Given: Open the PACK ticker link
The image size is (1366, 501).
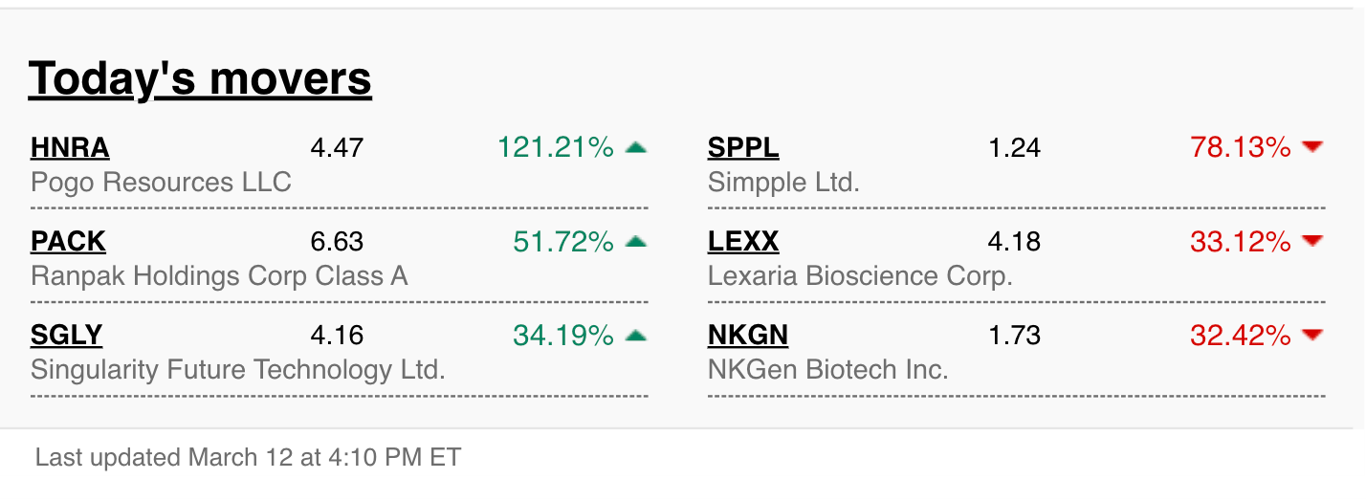Looking at the screenshot, I should [68, 242].
